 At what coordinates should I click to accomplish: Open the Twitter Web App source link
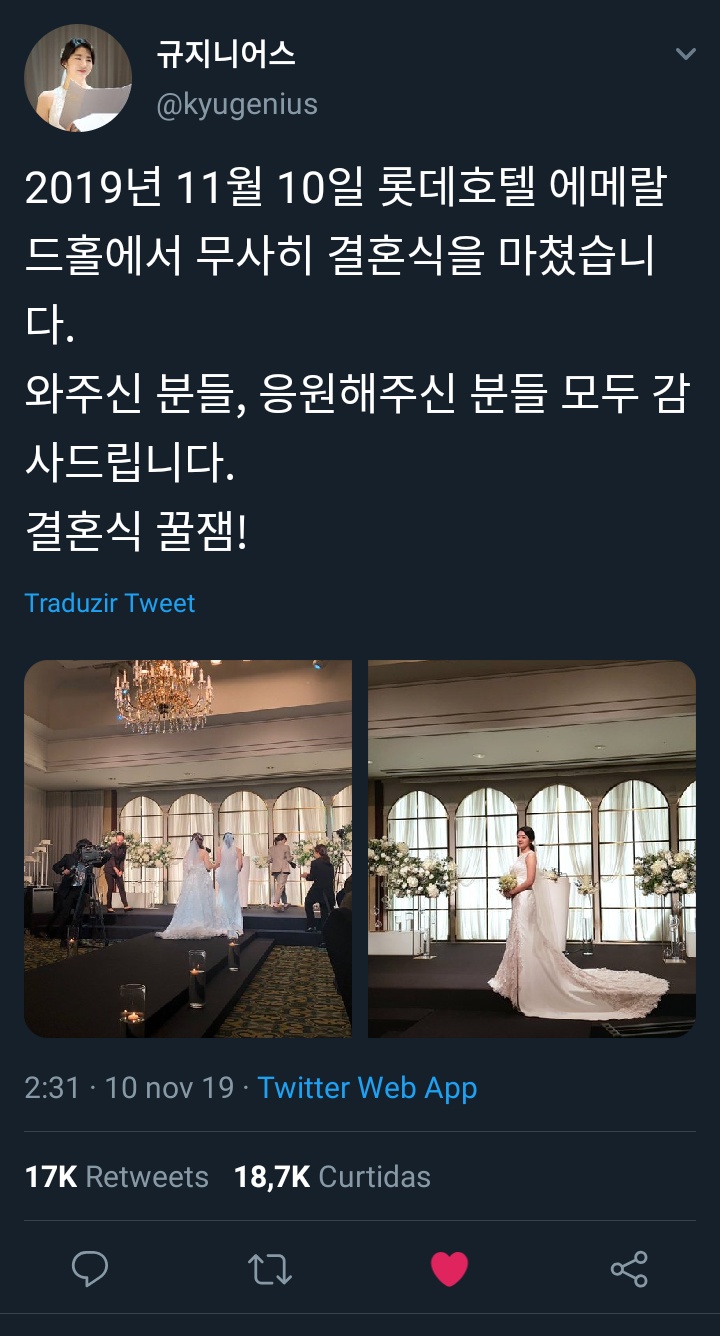point(367,1088)
